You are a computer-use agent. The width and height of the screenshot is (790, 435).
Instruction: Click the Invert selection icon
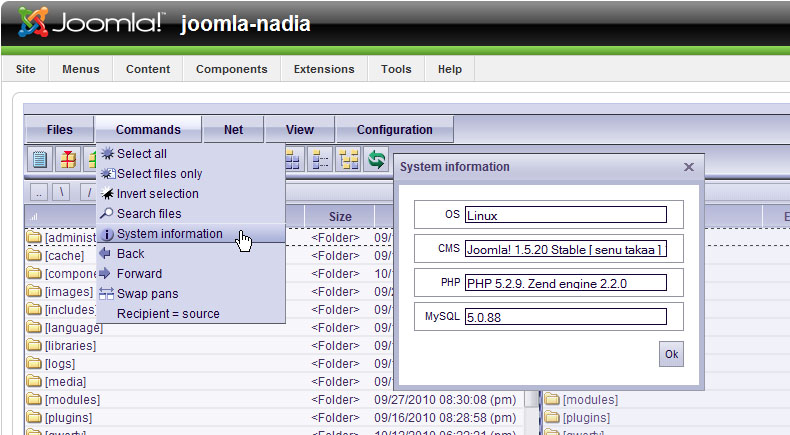(x=107, y=194)
